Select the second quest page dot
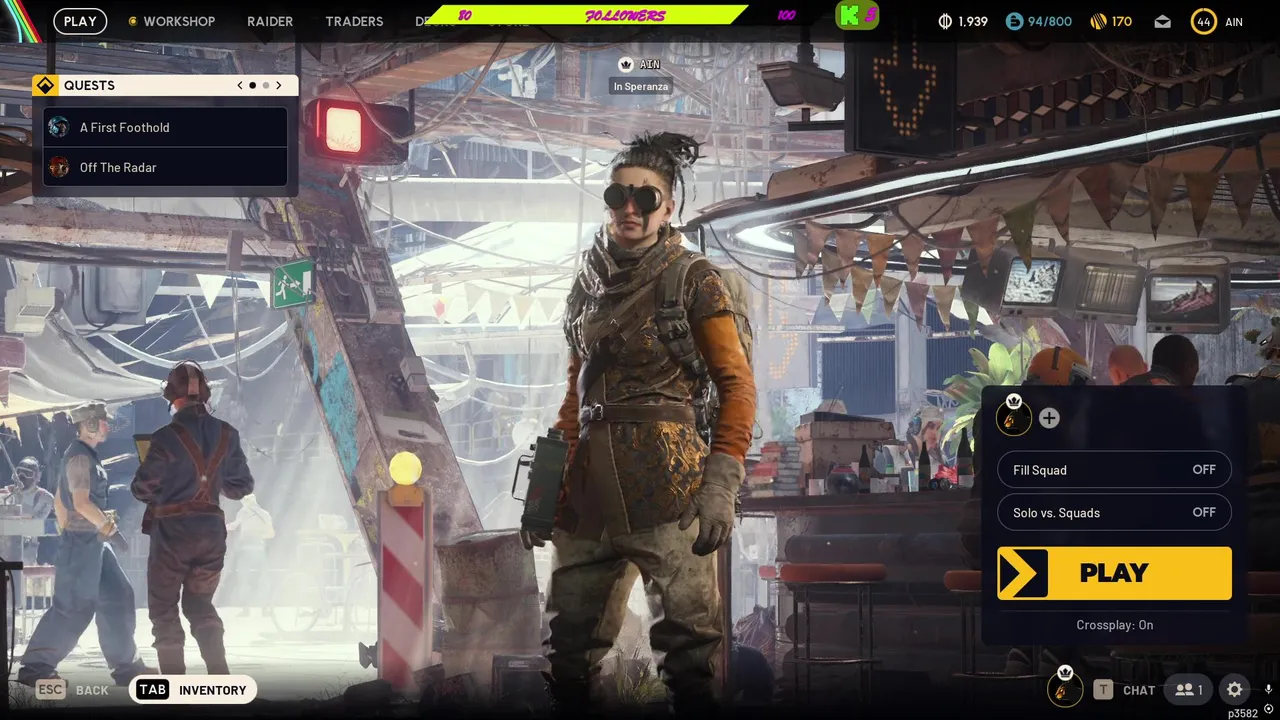 coord(265,86)
